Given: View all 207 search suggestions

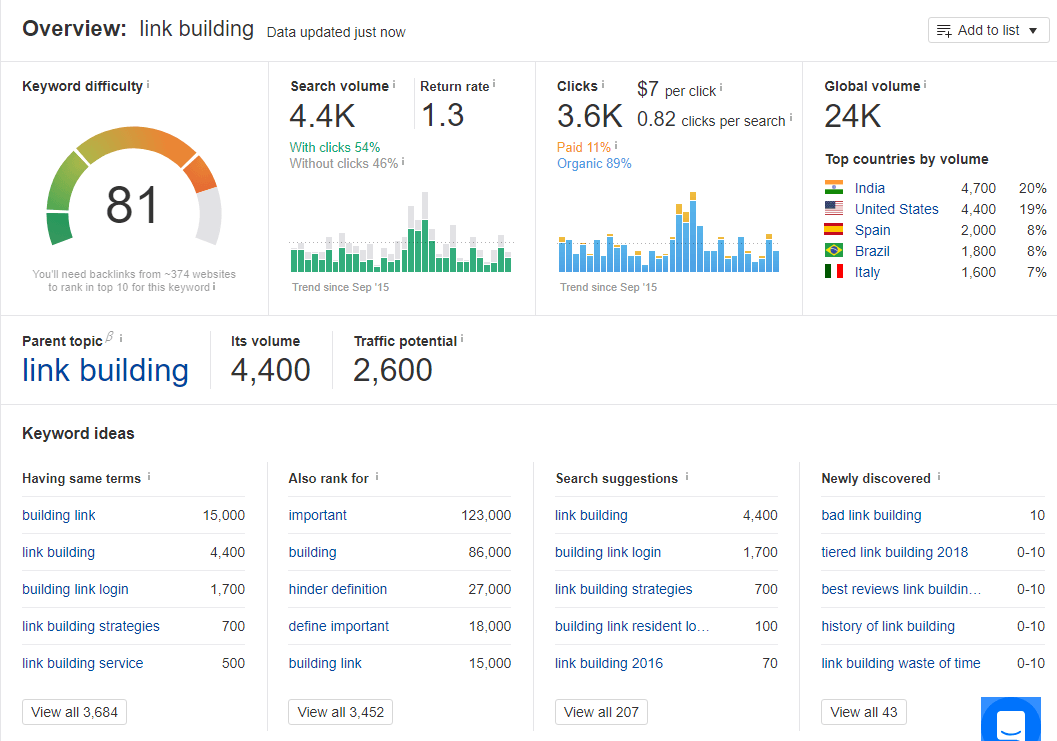Looking at the screenshot, I should tap(601, 712).
